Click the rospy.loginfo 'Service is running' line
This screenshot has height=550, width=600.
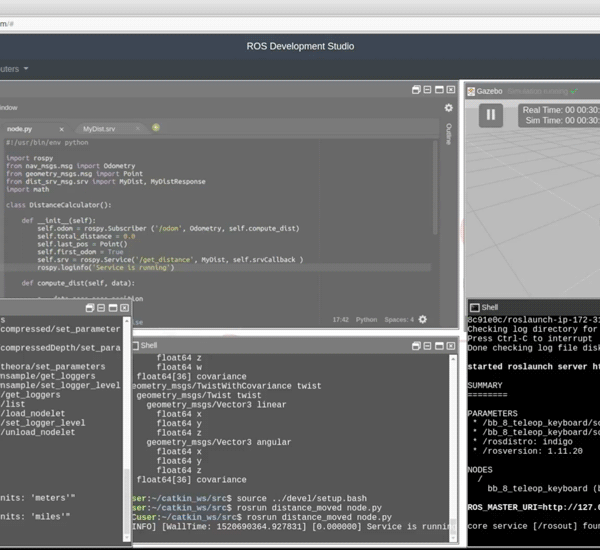click(x=106, y=268)
